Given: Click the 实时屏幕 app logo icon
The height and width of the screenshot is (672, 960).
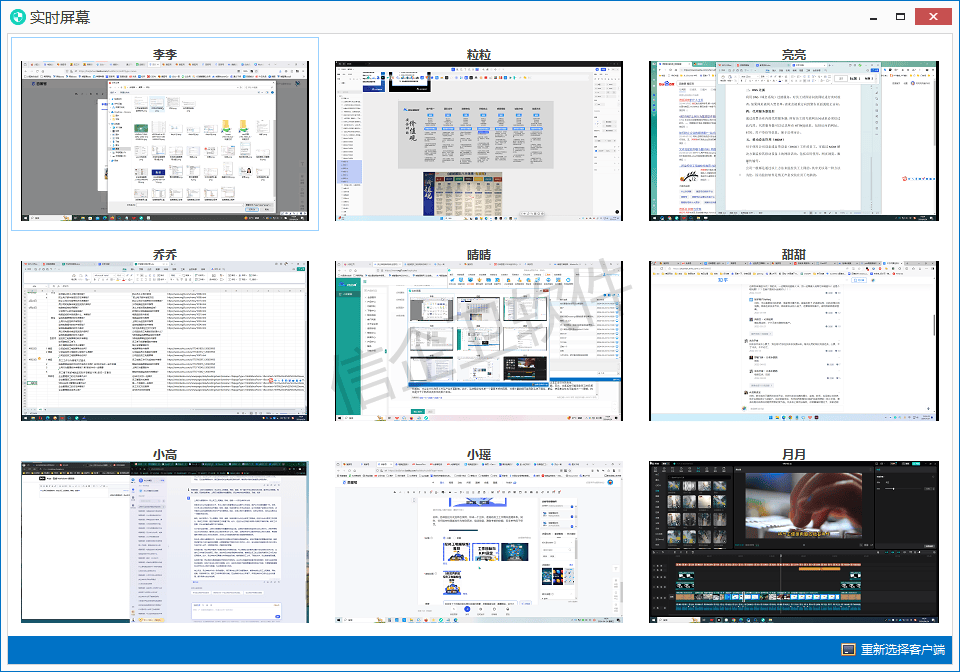Looking at the screenshot, I should tap(17, 16).
